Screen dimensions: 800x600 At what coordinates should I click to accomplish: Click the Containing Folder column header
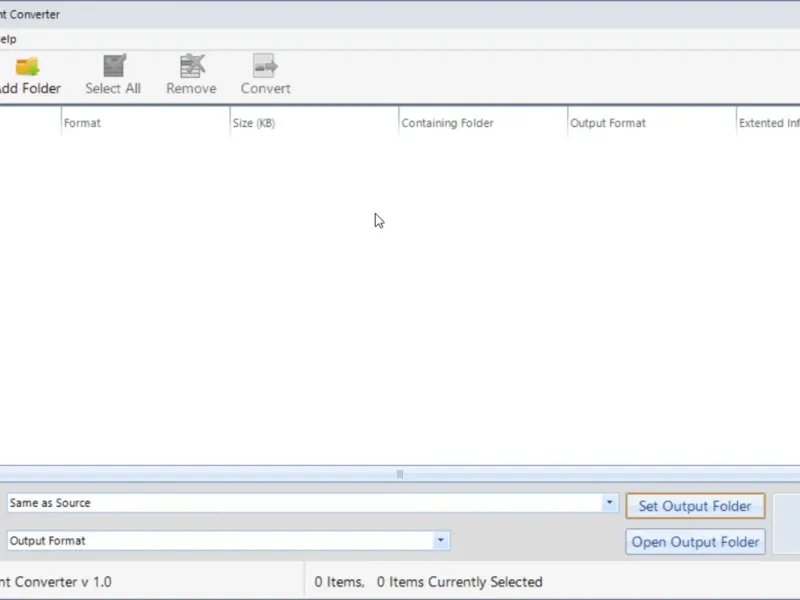[483, 123]
